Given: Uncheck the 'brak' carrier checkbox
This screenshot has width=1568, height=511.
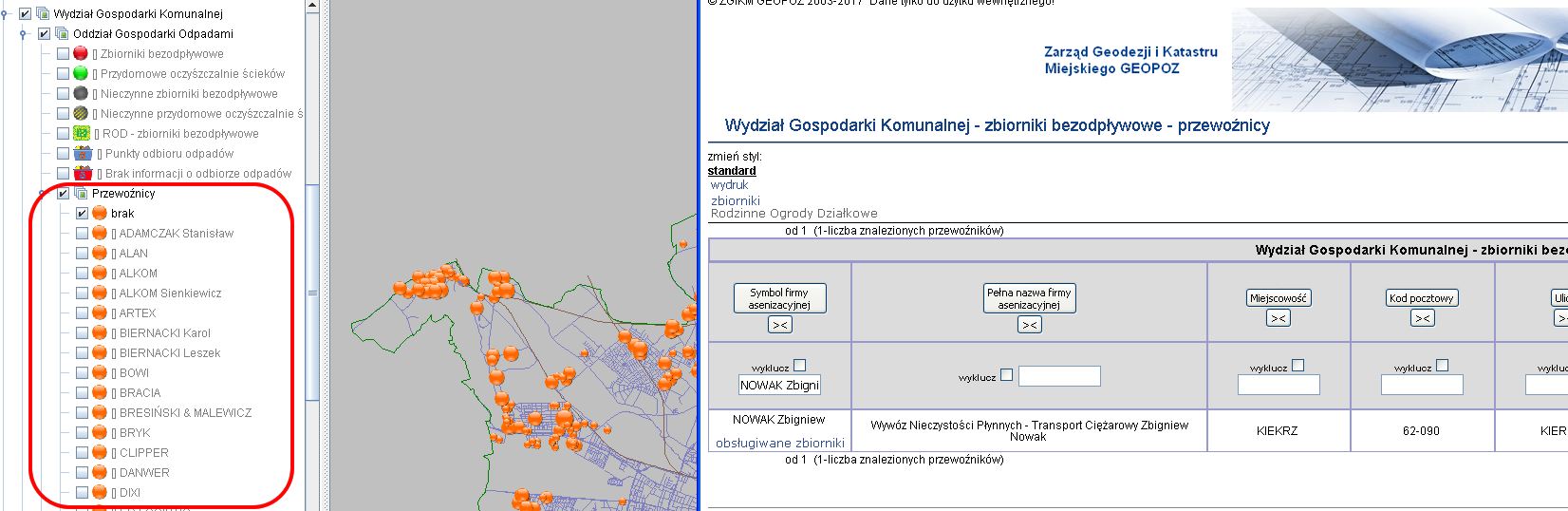Looking at the screenshot, I should pyautogui.click(x=82, y=214).
